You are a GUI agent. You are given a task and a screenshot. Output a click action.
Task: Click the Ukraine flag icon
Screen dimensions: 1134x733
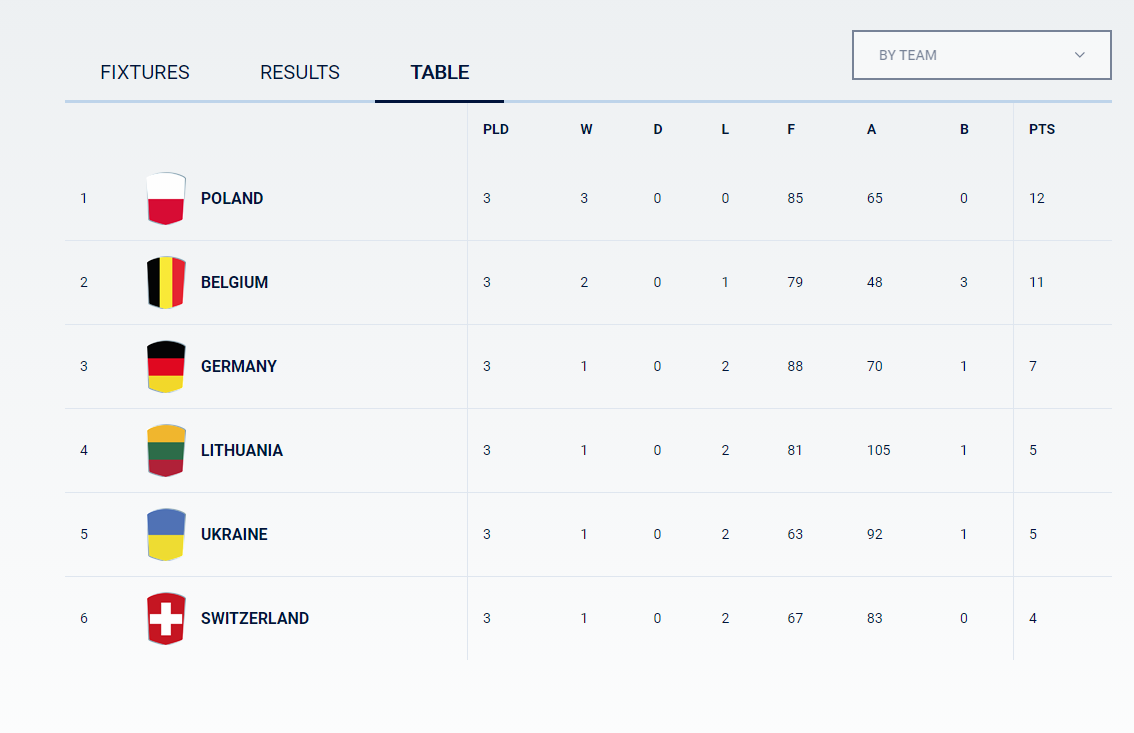pyautogui.click(x=166, y=534)
